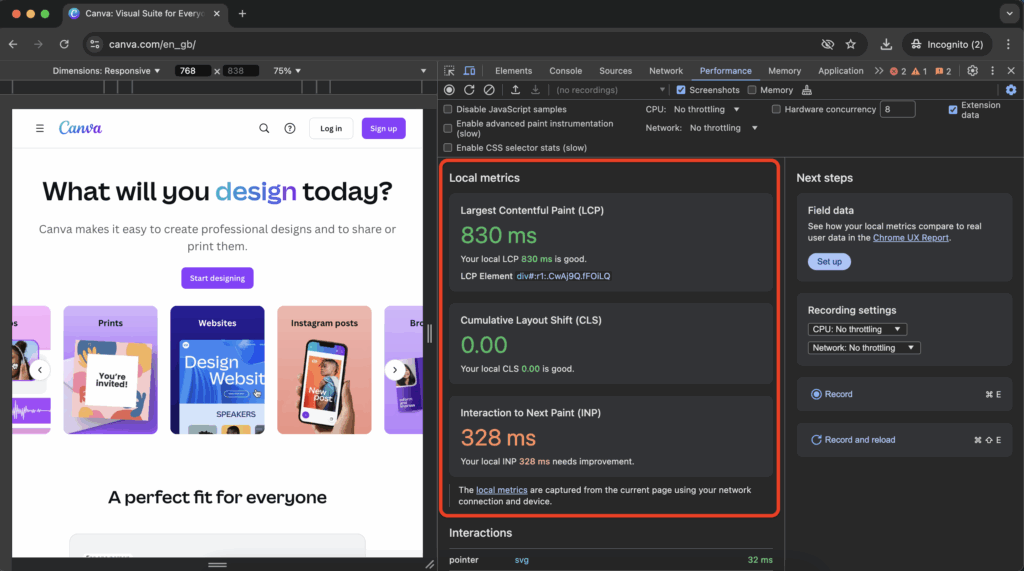Start recording with the record circle icon
The width and height of the screenshot is (1024, 571).
click(x=449, y=90)
